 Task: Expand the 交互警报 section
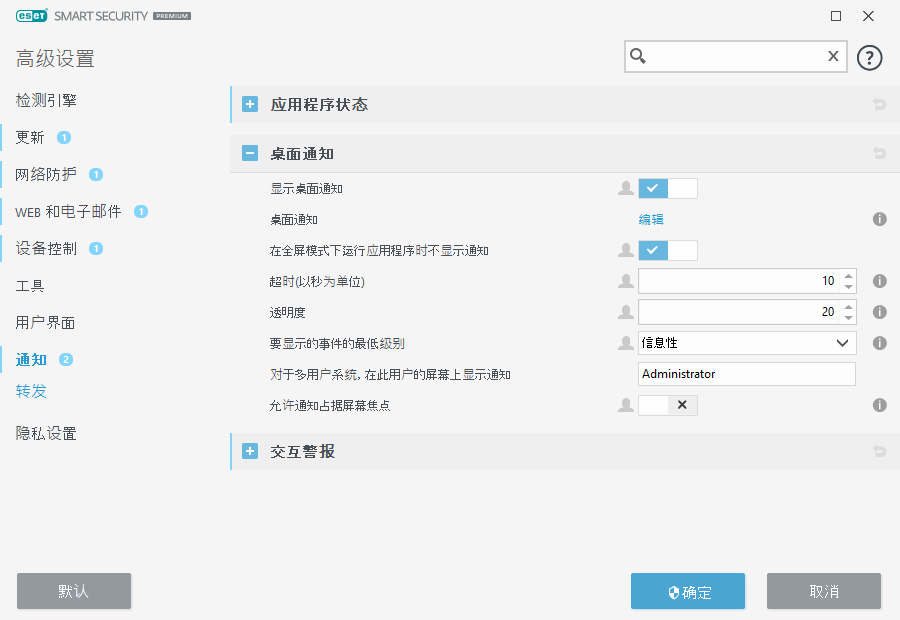[x=250, y=451]
